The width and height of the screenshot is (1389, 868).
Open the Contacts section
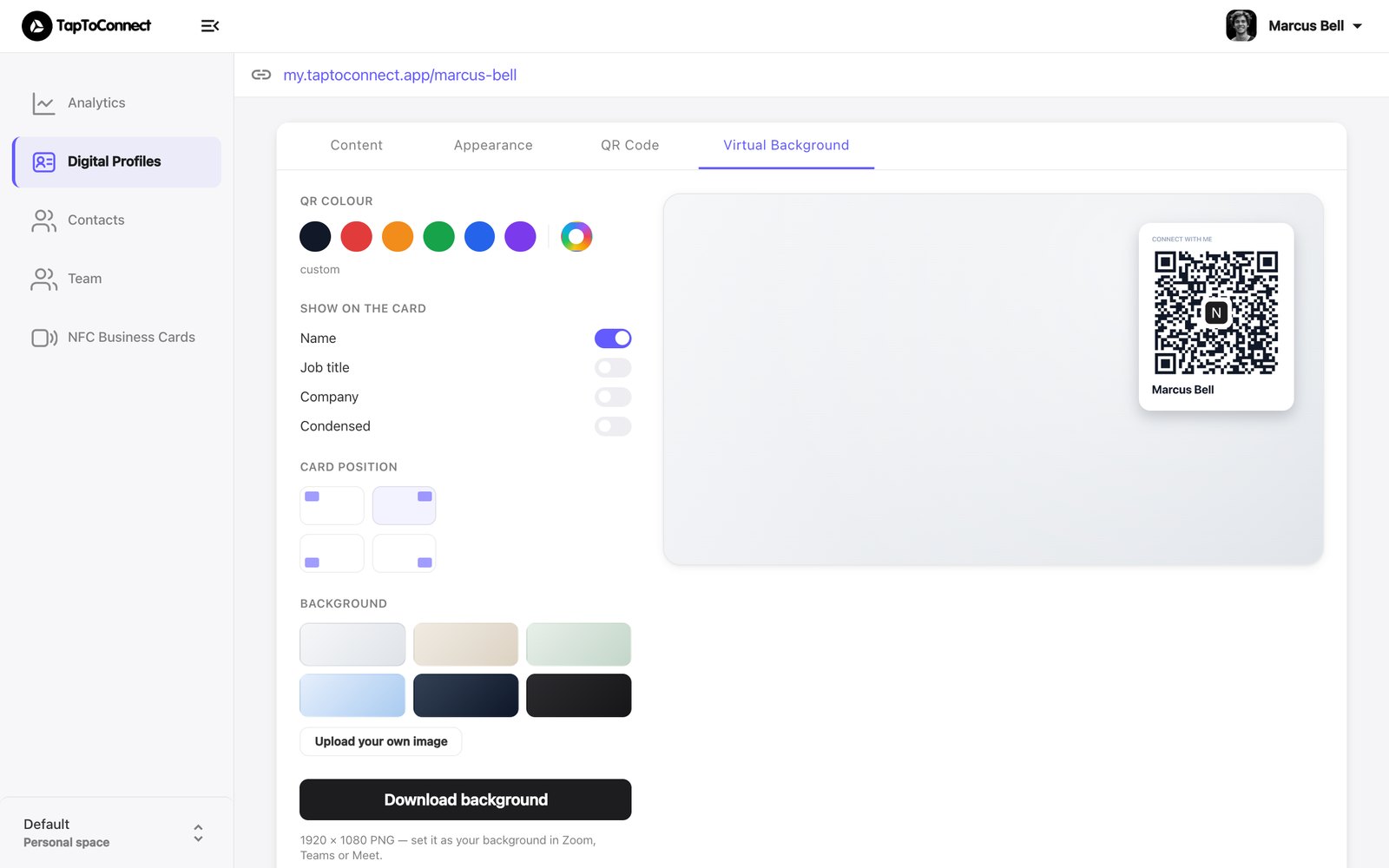coord(116,220)
